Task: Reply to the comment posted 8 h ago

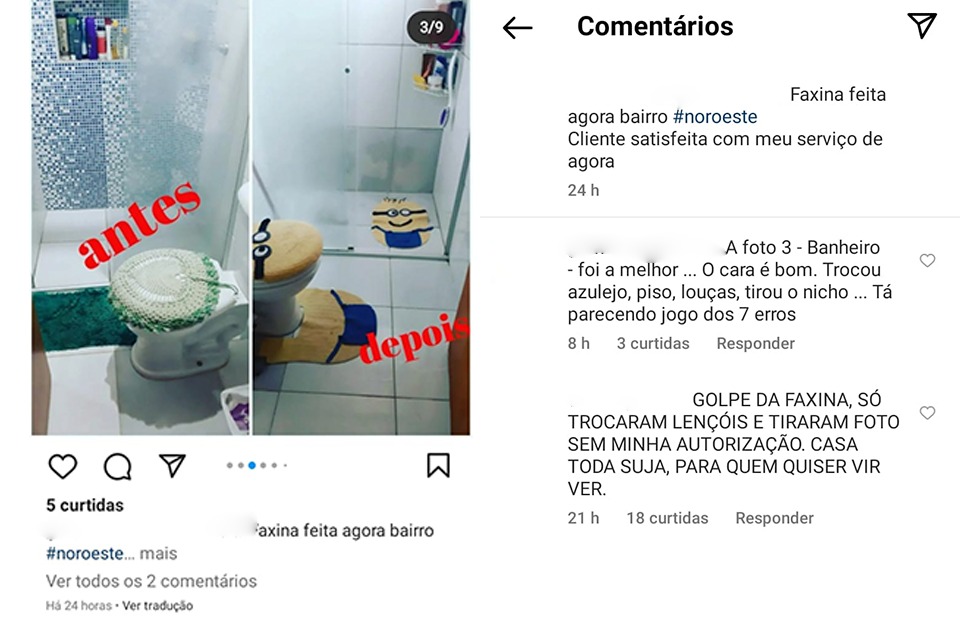Action: click(756, 344)
